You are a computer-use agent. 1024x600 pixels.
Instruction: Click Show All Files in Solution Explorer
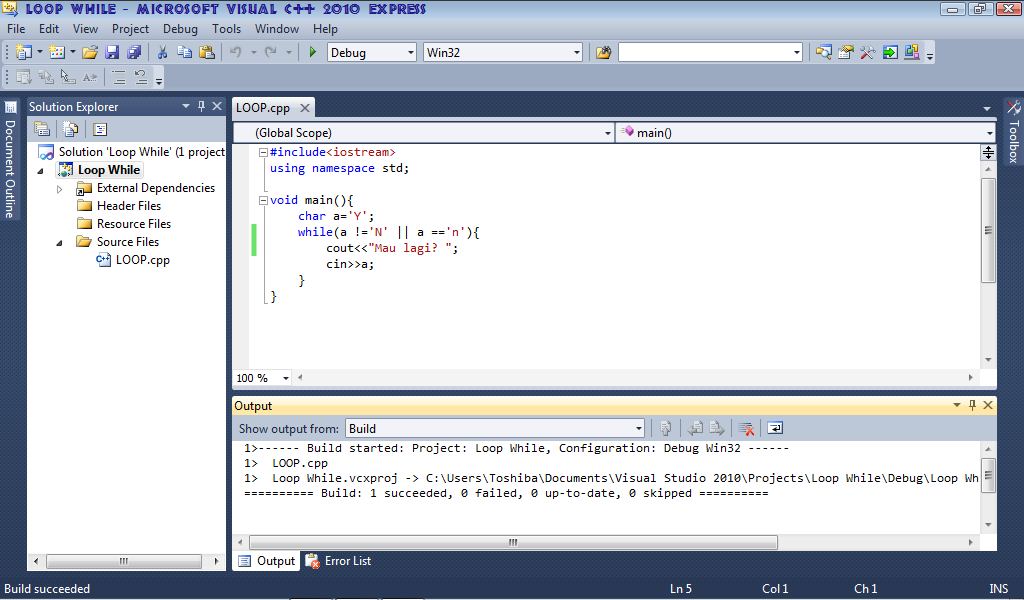(x=71, y=129)
